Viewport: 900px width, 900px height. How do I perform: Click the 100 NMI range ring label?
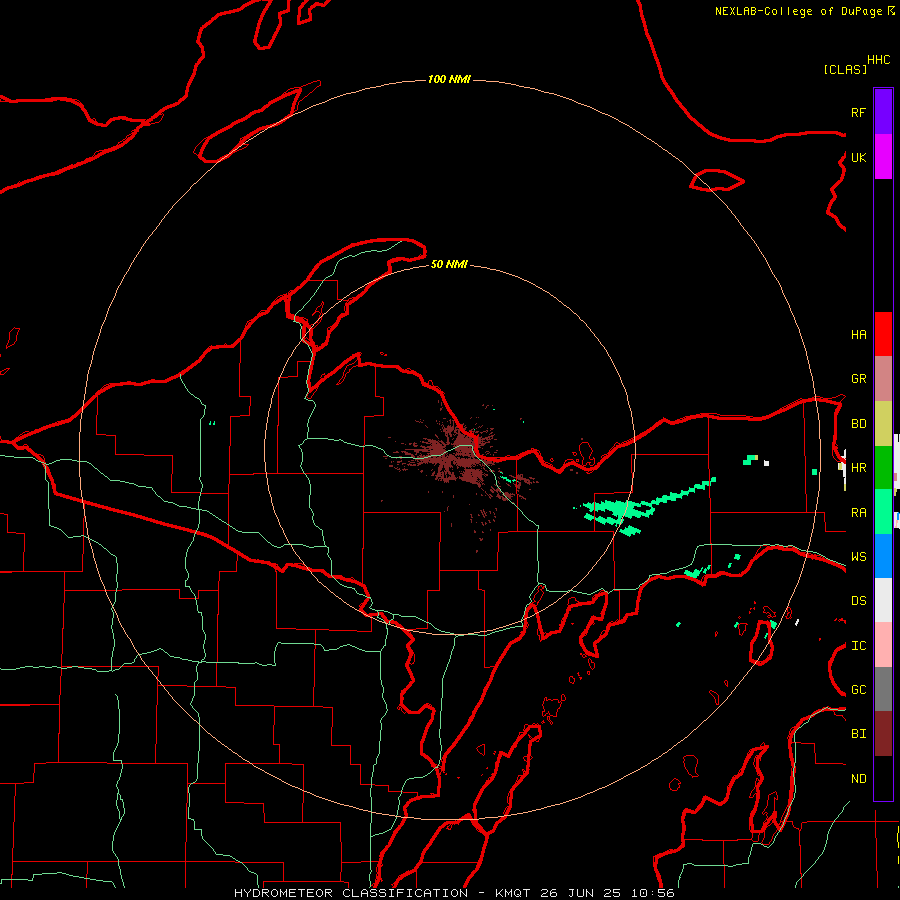pos(449,79)
